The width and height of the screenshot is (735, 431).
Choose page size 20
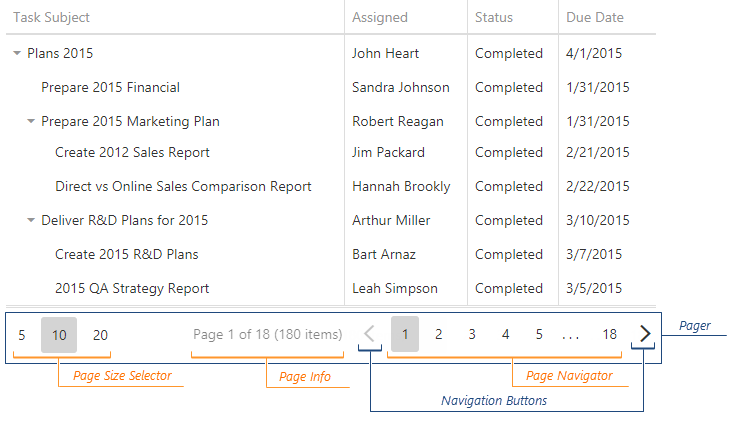coord(100,335)
